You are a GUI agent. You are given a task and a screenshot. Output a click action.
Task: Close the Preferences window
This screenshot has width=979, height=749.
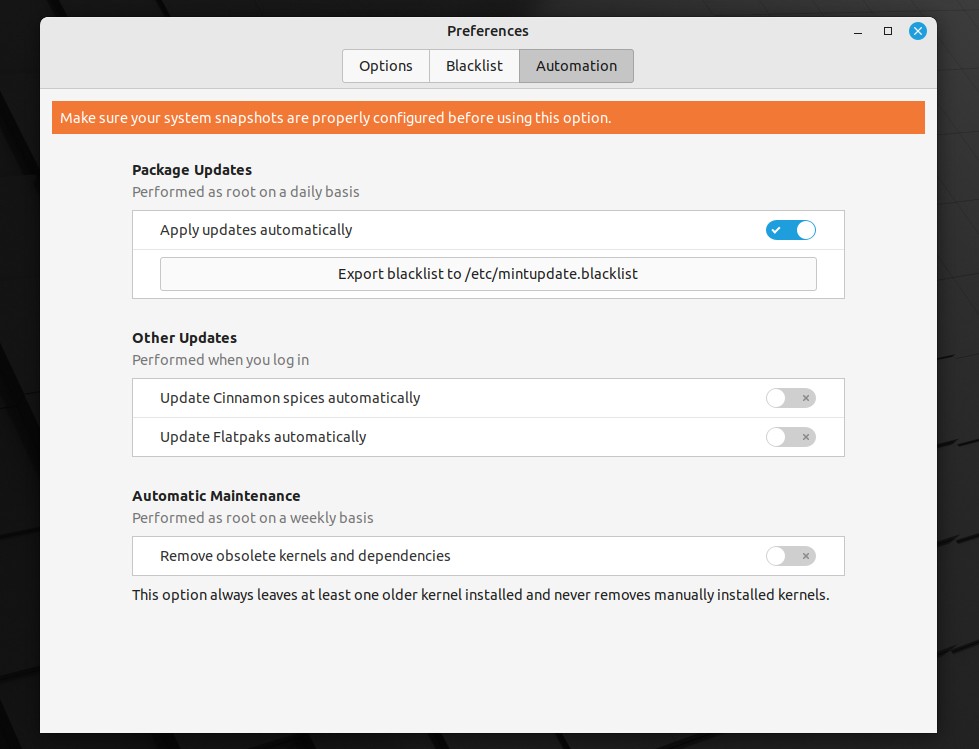click(918, 31)
